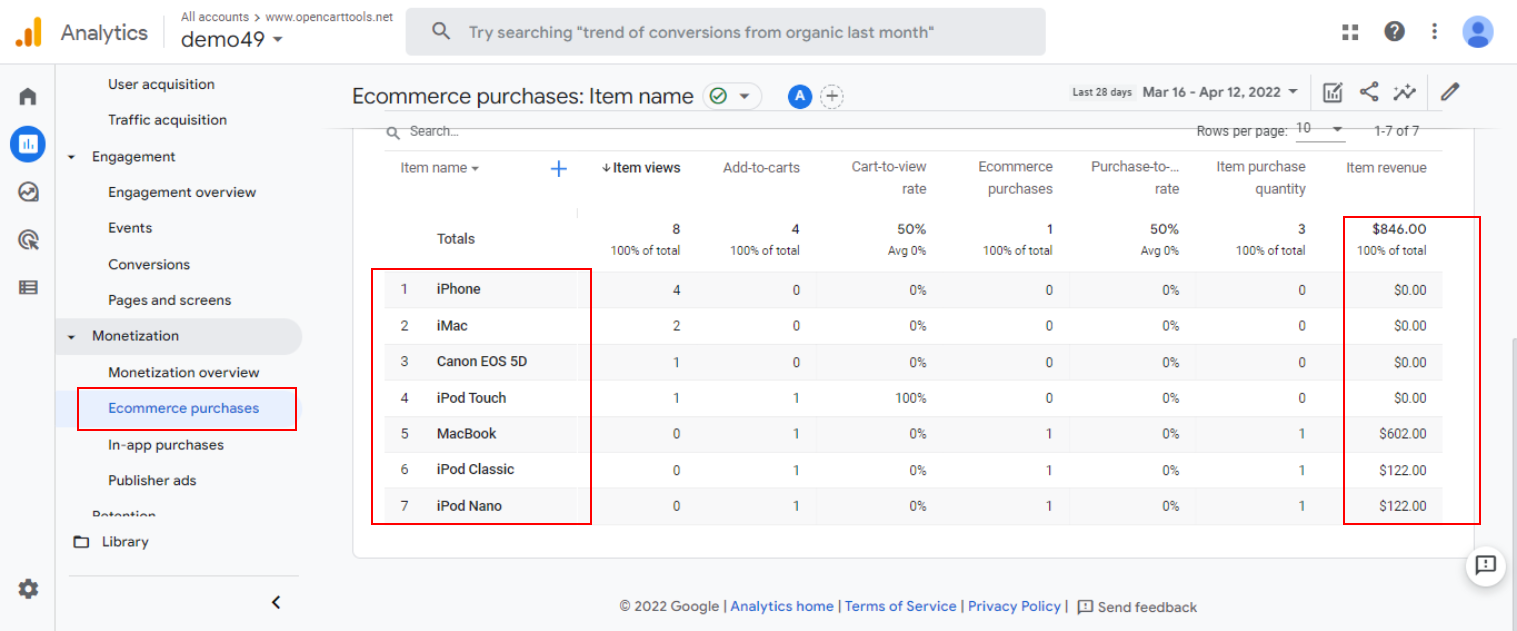
Task: Open the report status check dropdown
Action: [732, 96]
